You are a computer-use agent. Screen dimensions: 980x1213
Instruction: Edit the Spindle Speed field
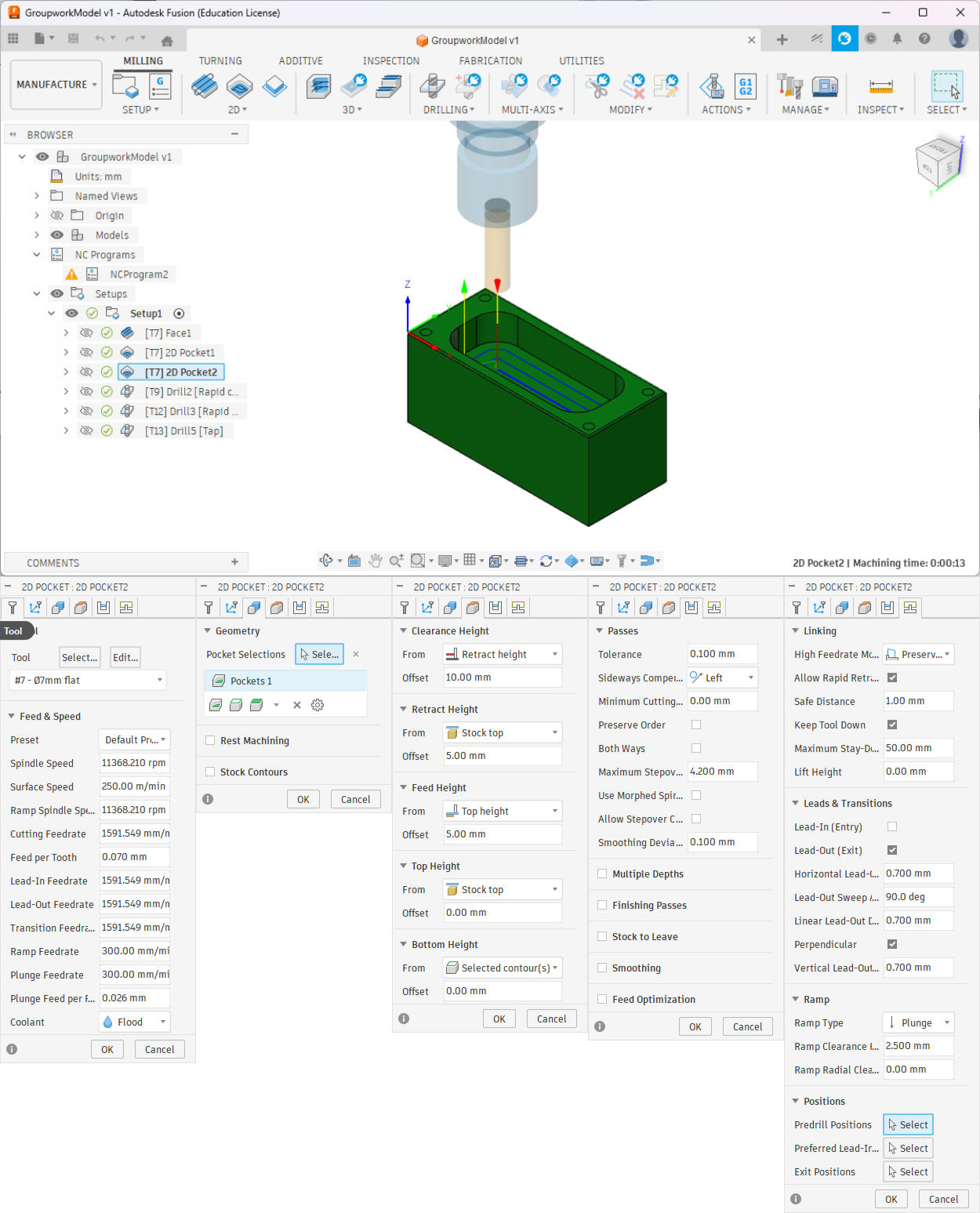pos(135,763)
